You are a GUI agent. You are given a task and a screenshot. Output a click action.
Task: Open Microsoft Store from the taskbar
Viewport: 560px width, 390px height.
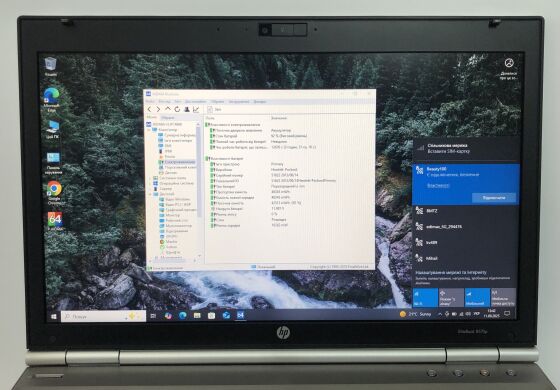[x=211, y=316]
